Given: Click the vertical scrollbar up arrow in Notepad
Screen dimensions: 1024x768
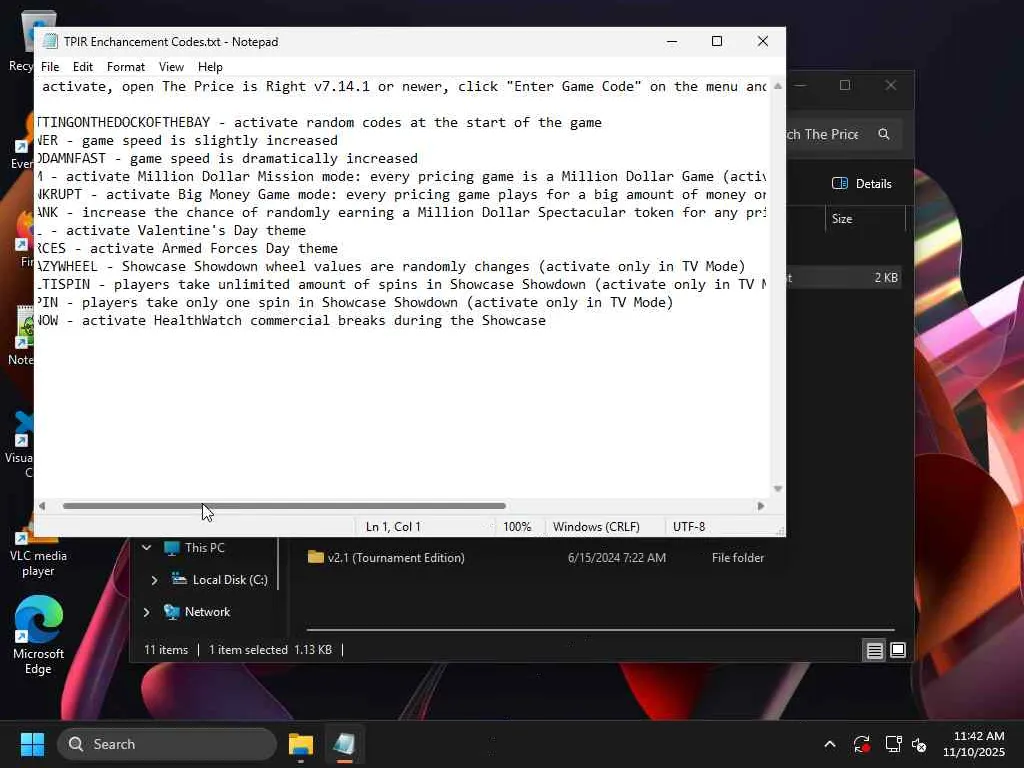Looking at the screenshot, I should (777, 86).
